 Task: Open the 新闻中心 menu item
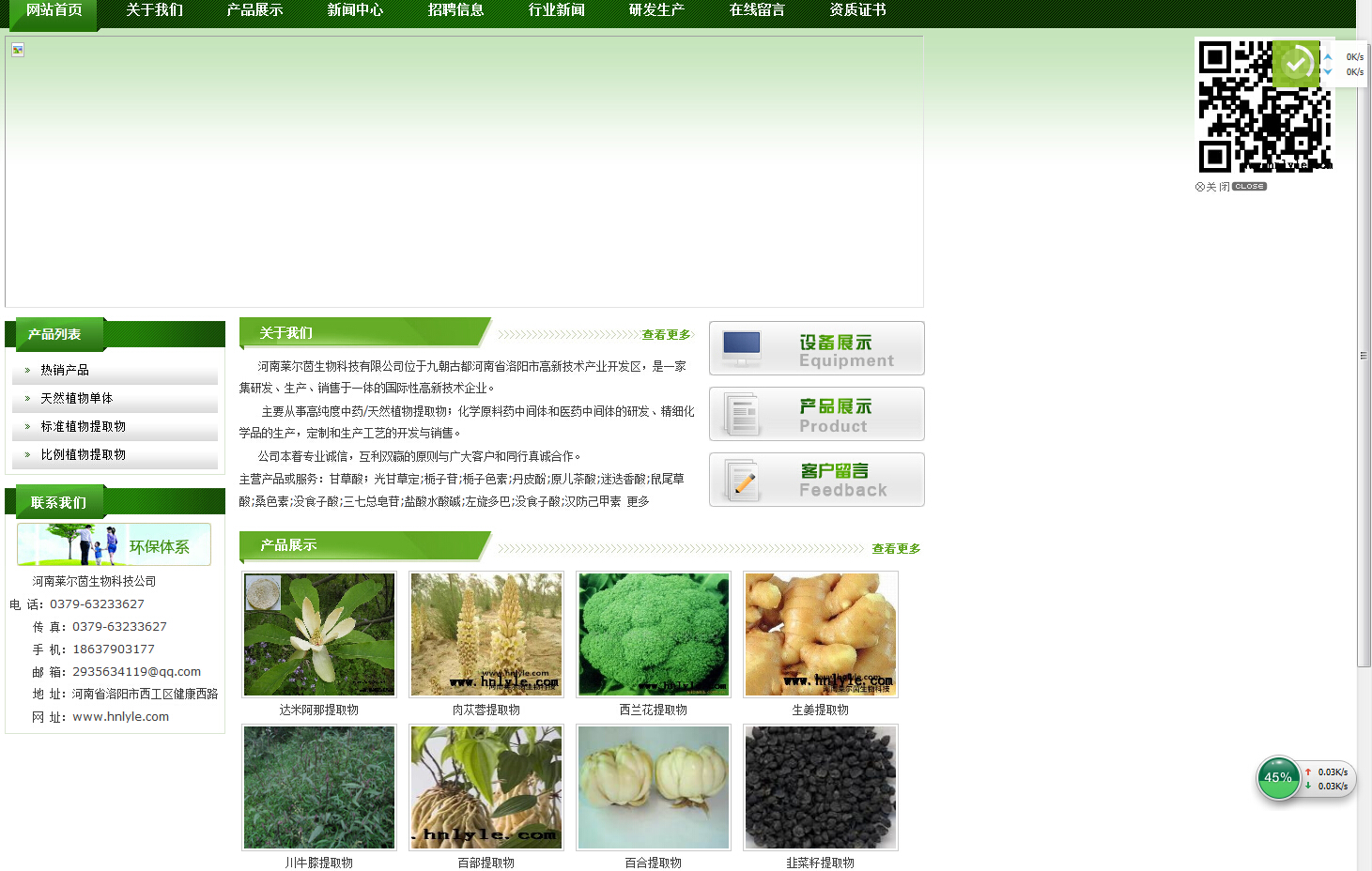pos(356,10)
